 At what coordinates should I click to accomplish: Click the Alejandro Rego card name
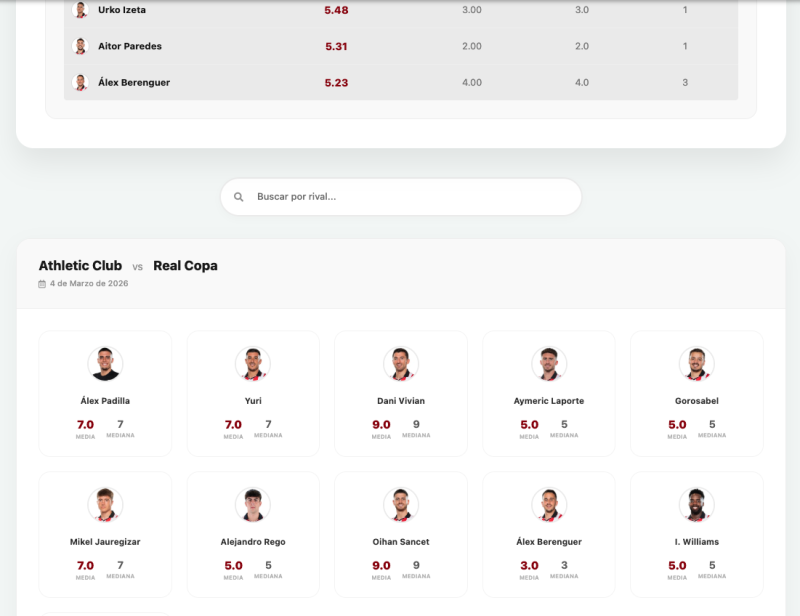coord(253,541)
